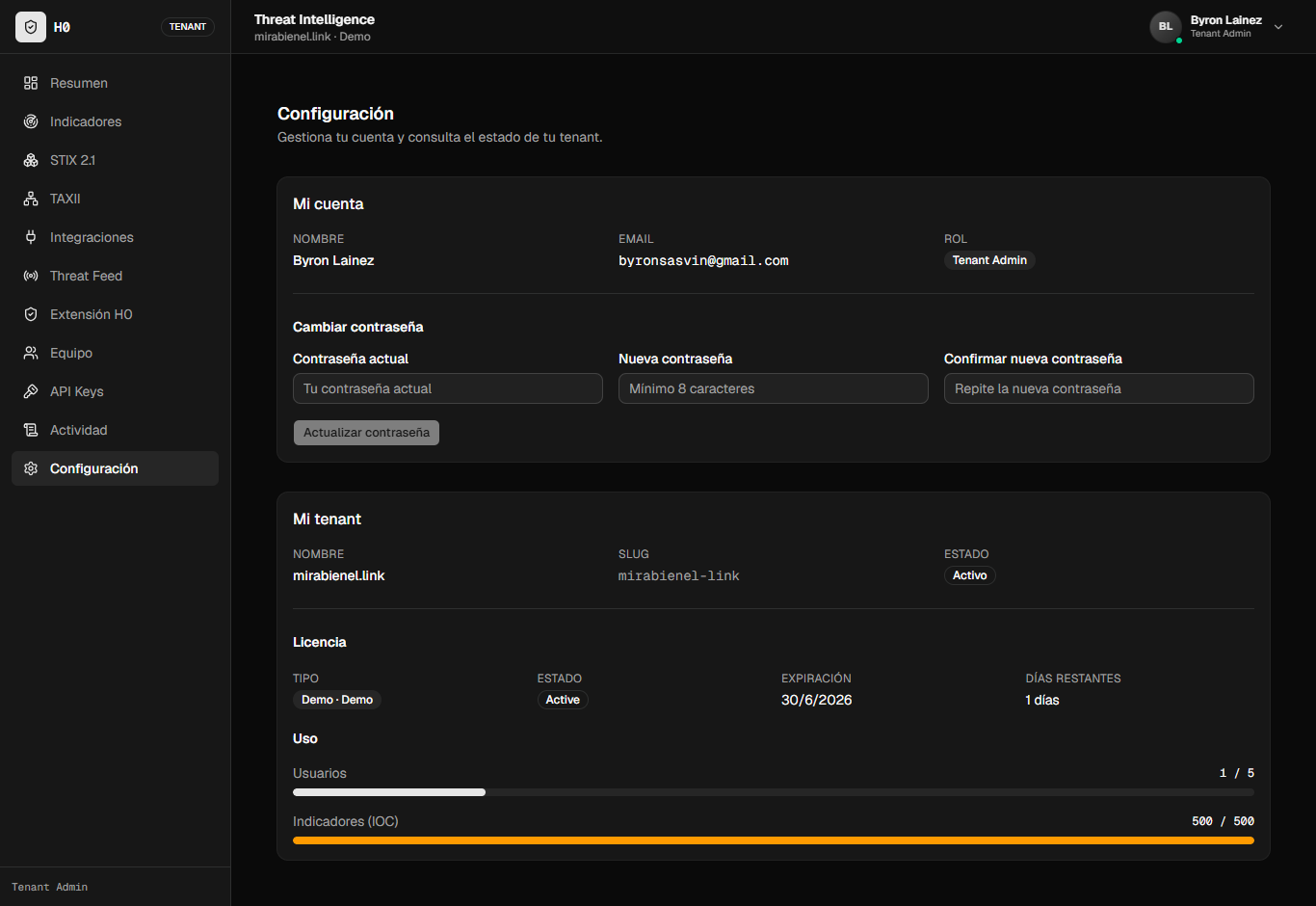Focus the Nueva contraseña field
Viewport: 1316px width, 906px height.
tap(774, 388)
